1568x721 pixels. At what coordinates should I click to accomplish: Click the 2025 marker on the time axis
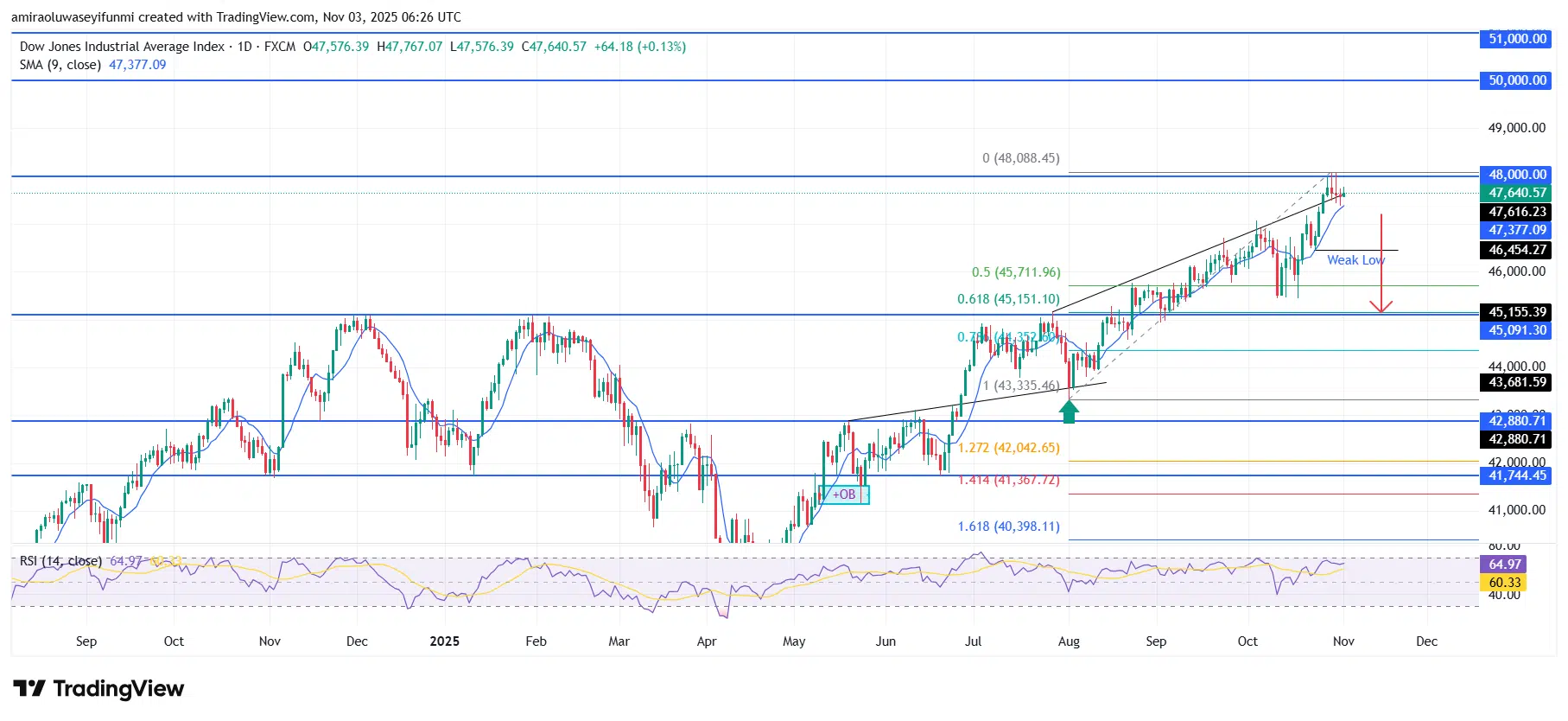(x=444, y=641)
